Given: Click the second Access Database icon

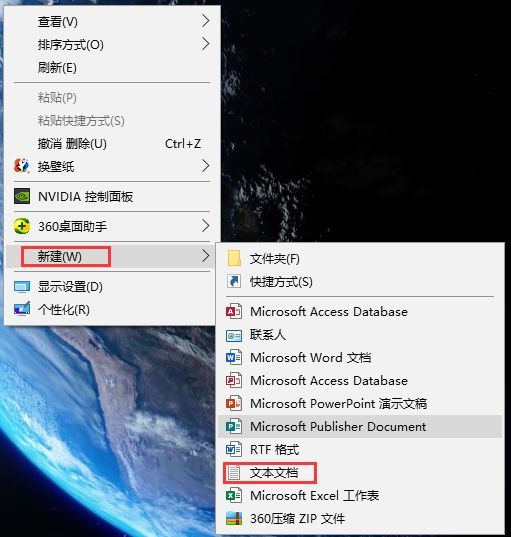Looking at the screenshot, I should coord(234,380).
